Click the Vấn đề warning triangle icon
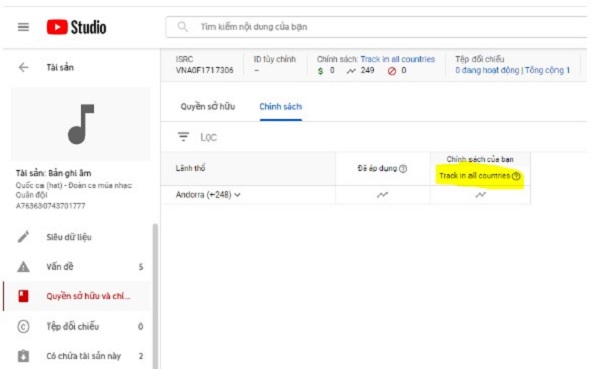The height and width of the screenshot is (369, 600). (x=23, y=266)
